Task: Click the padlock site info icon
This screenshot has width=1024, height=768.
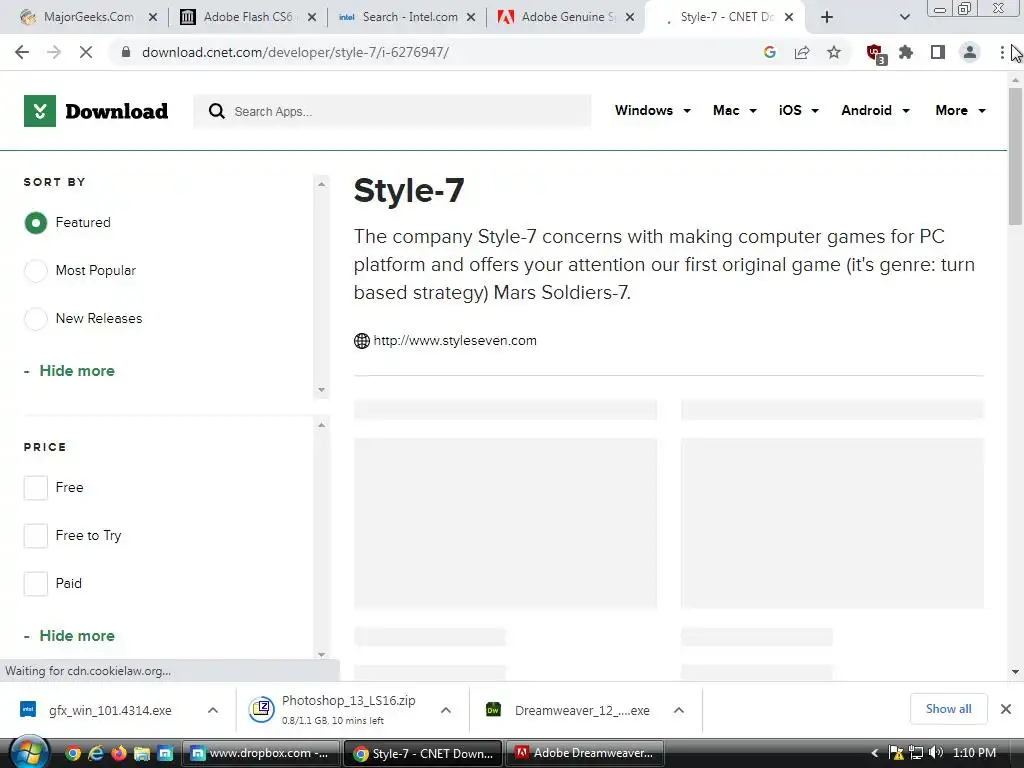Action: [x=126, y=52]
